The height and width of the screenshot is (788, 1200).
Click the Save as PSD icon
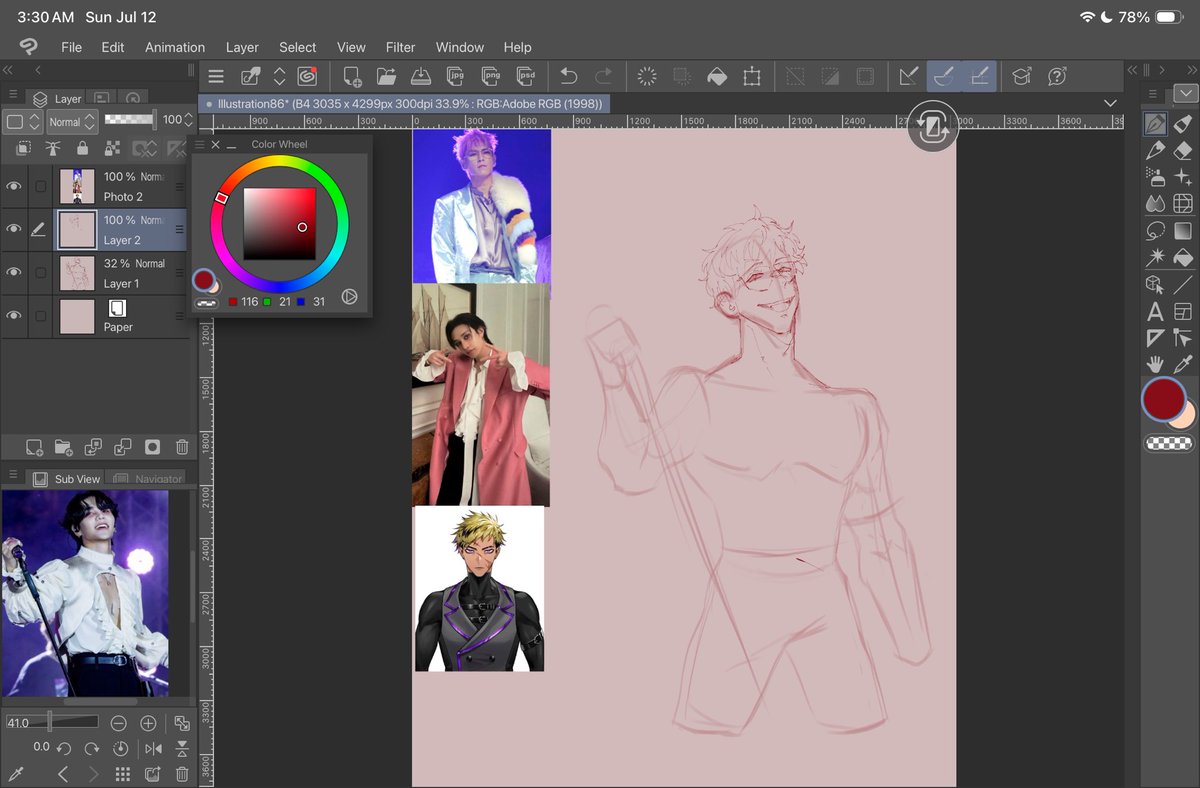point(525,76)
